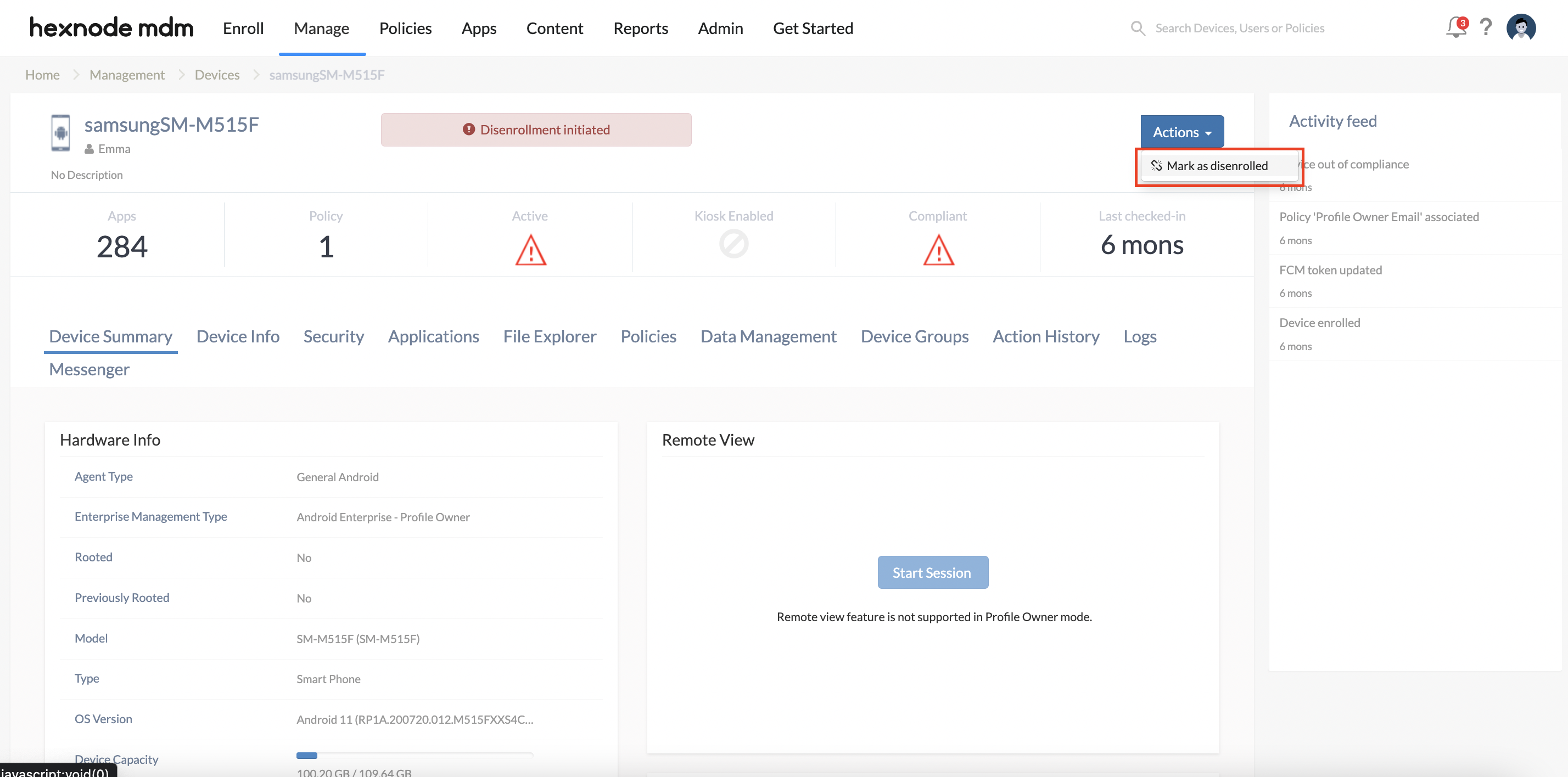Click Last checked-in value 6 mons

tap(1141, 245)
